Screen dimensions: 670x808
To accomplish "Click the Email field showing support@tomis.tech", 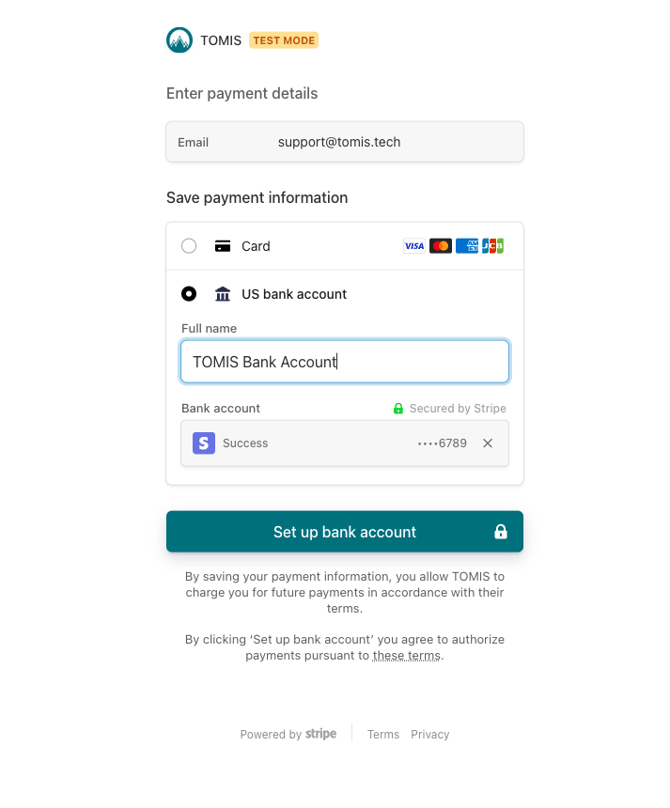I will click(x=345, y=142).
